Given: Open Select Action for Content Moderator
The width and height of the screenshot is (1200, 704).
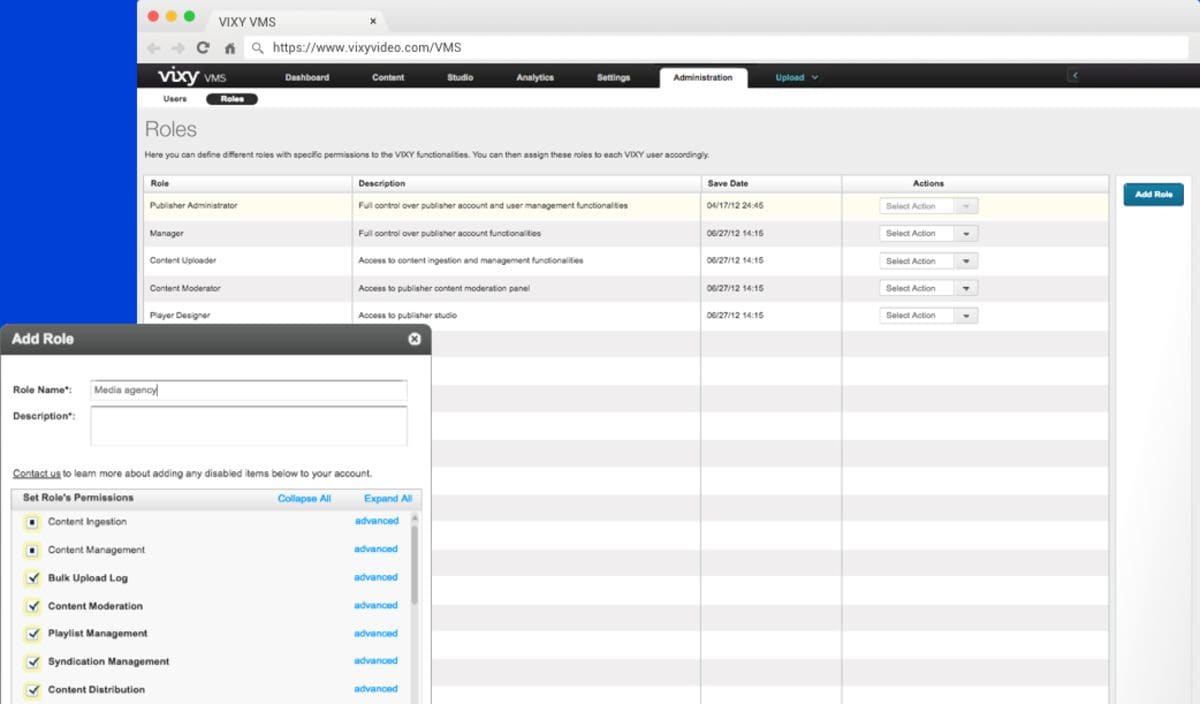Looking at the screenshot, I should pos(928,288).
